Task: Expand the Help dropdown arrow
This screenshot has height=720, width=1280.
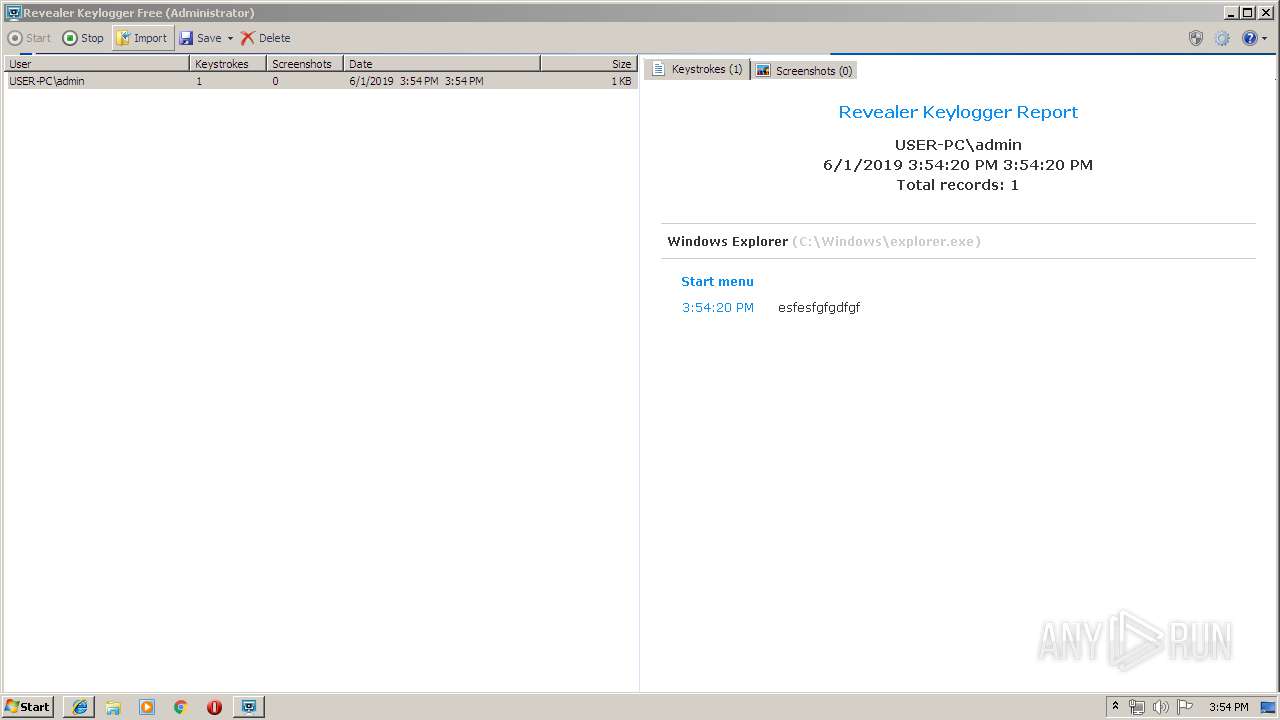Action: click(1264, 38)
